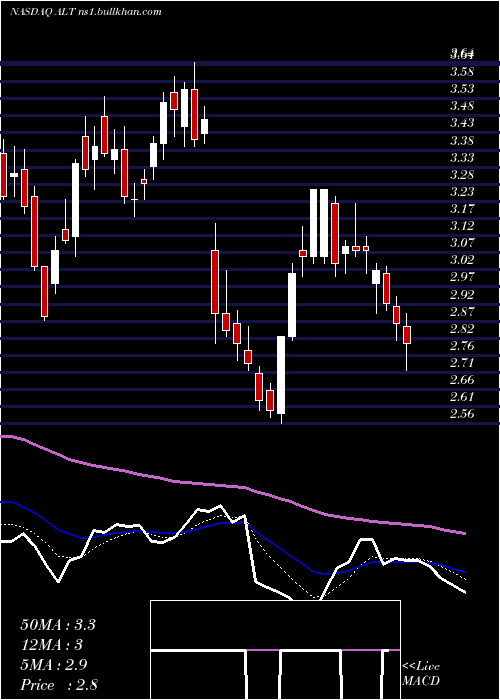The image size is (500, 700).
Task: Select the 3.28 price axis label
Action: 462,174
